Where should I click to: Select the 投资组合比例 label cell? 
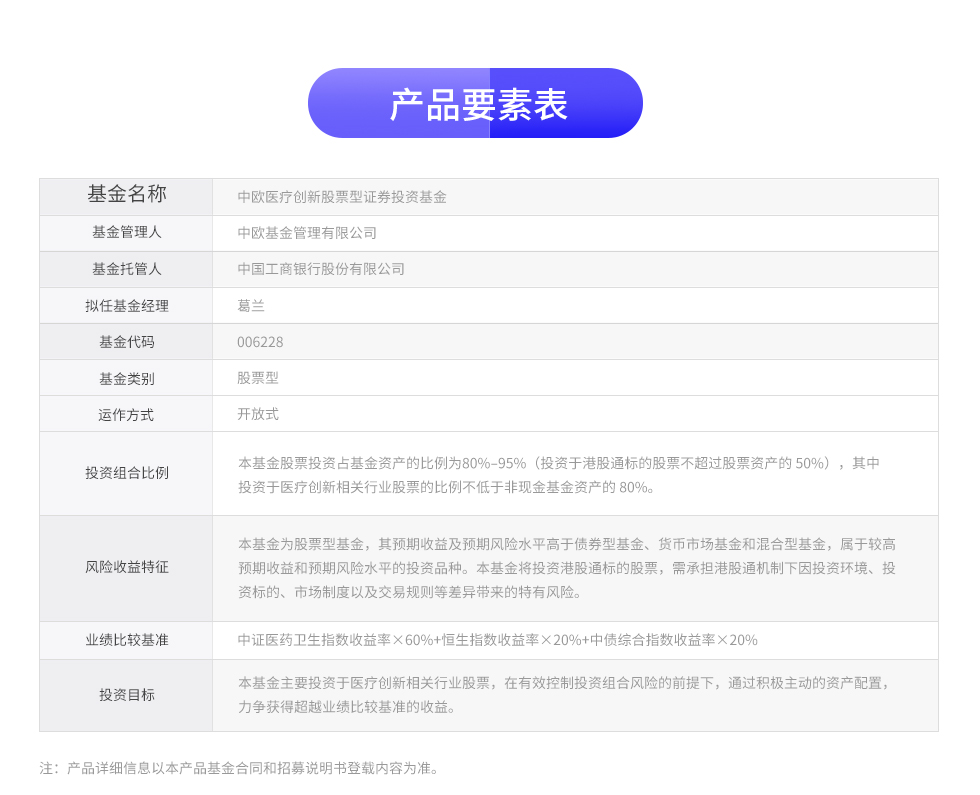point(126,473)
